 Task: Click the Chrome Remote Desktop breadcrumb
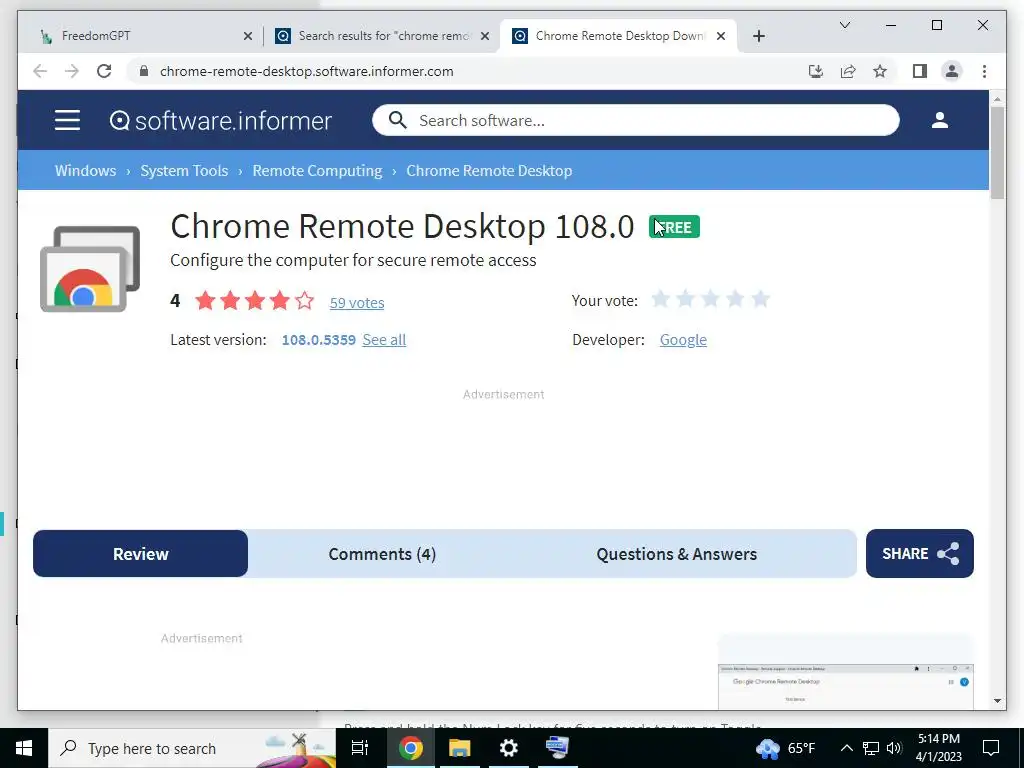click(489, 170)
